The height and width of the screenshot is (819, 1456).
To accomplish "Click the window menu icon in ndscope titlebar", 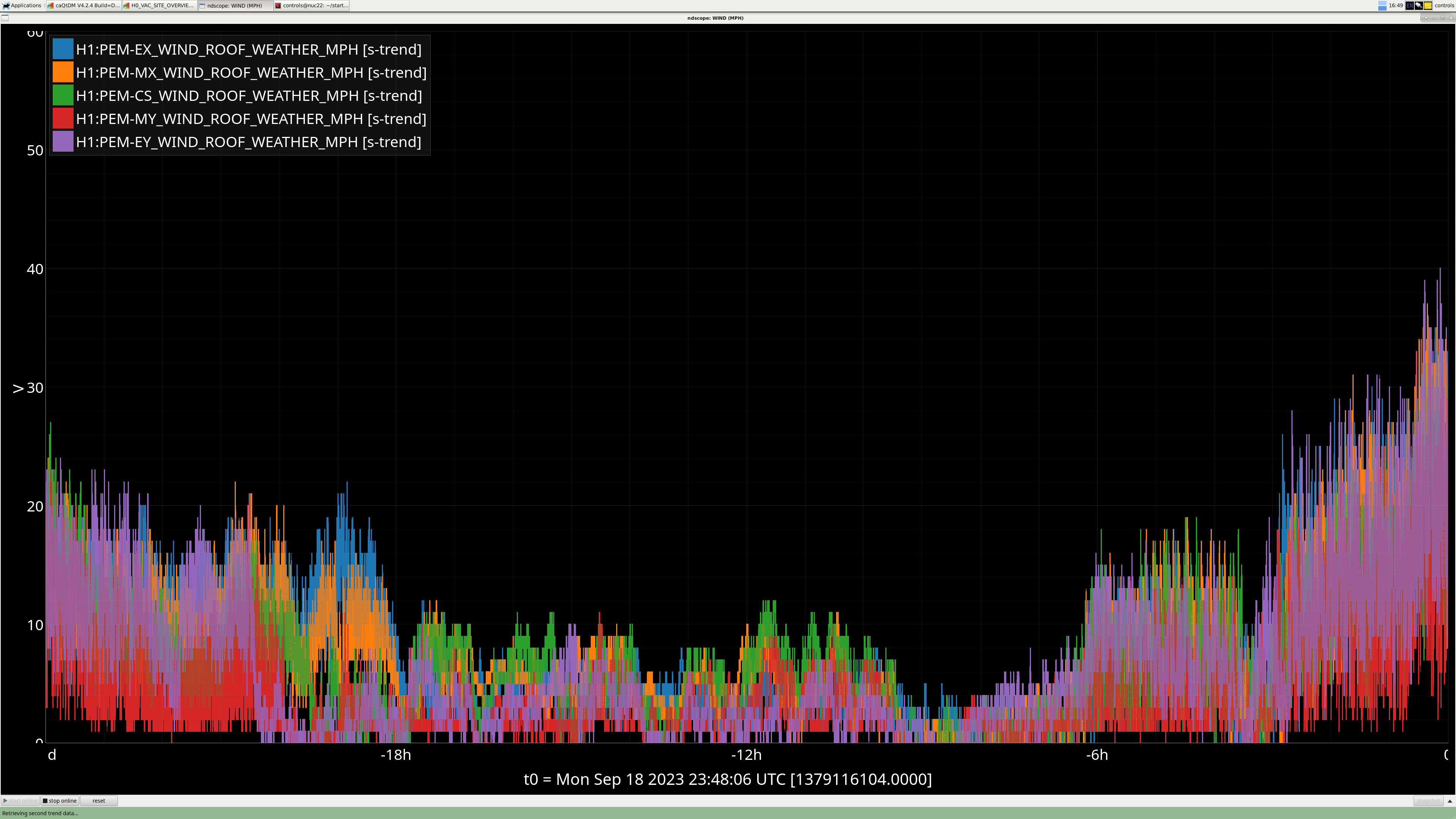I will [5, 18].
